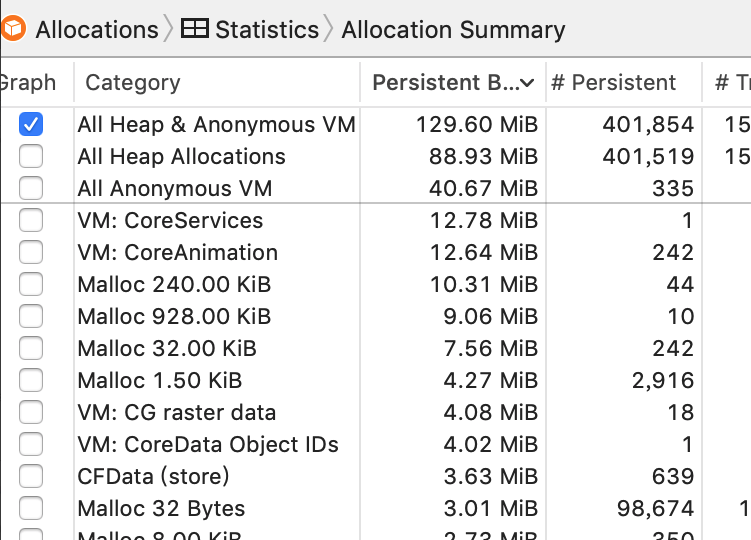Select the VM: CG raster data row
Screen dimensions: 751x540
coord(376,413)
